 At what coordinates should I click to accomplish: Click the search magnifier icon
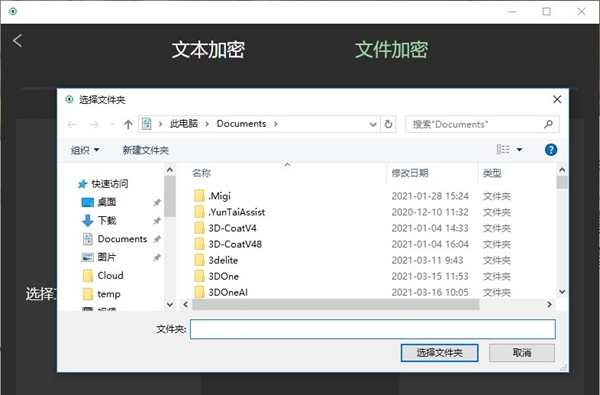pyautogui.click(x=548, y=124)
